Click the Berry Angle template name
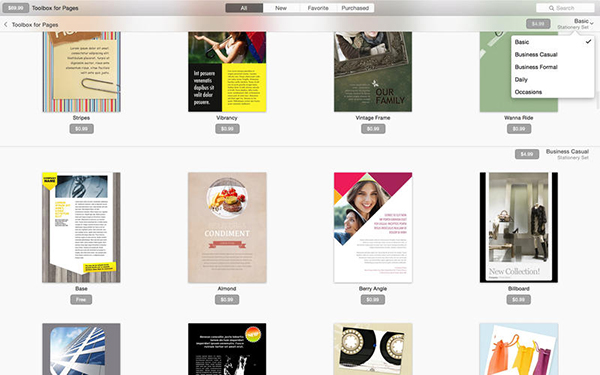This screenshot has height=375, width=600. click(373, 289)
